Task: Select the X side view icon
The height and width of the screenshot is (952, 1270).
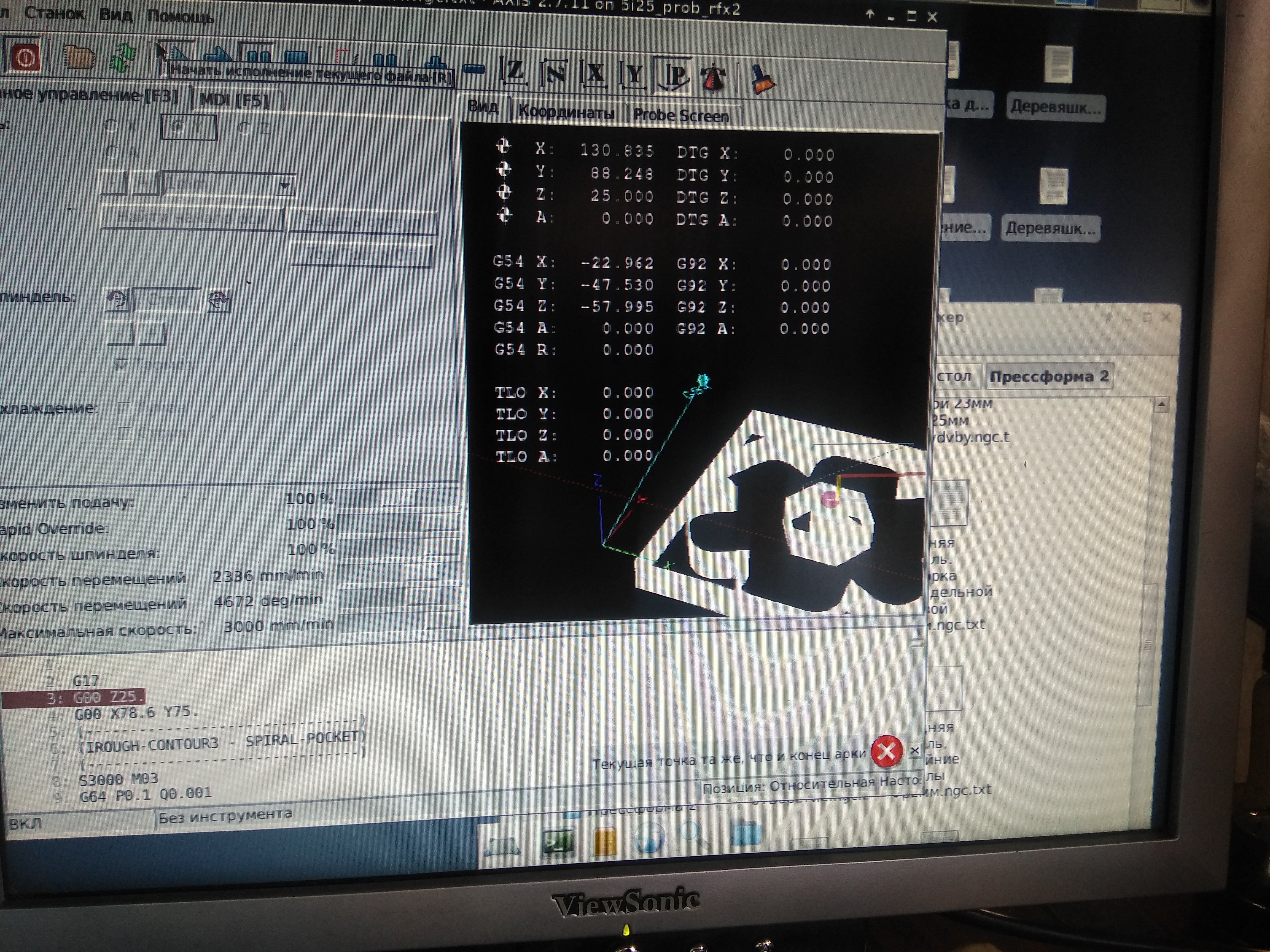Action: [x=594, y=74]
